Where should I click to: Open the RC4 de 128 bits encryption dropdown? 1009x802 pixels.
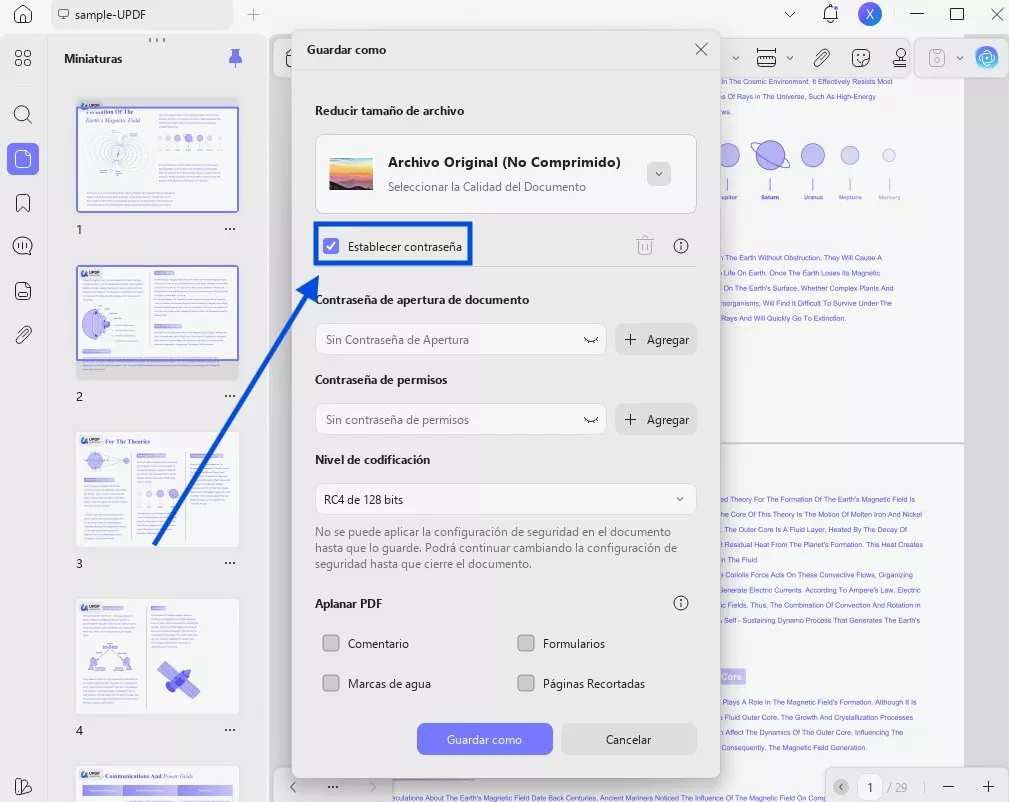[x=506, y=499]
